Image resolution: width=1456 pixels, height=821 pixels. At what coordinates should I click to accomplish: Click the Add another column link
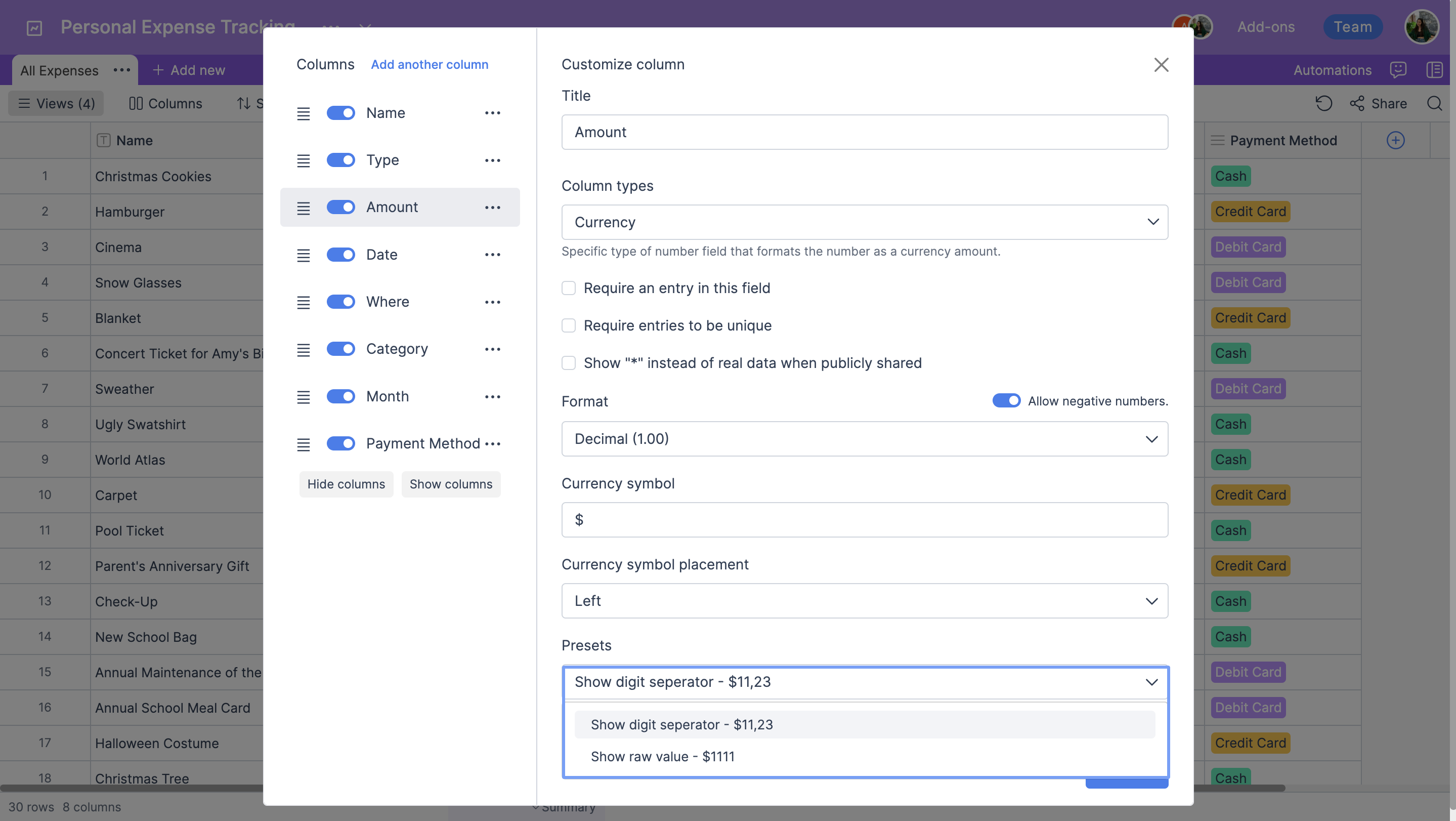click(x=430, y=64)
